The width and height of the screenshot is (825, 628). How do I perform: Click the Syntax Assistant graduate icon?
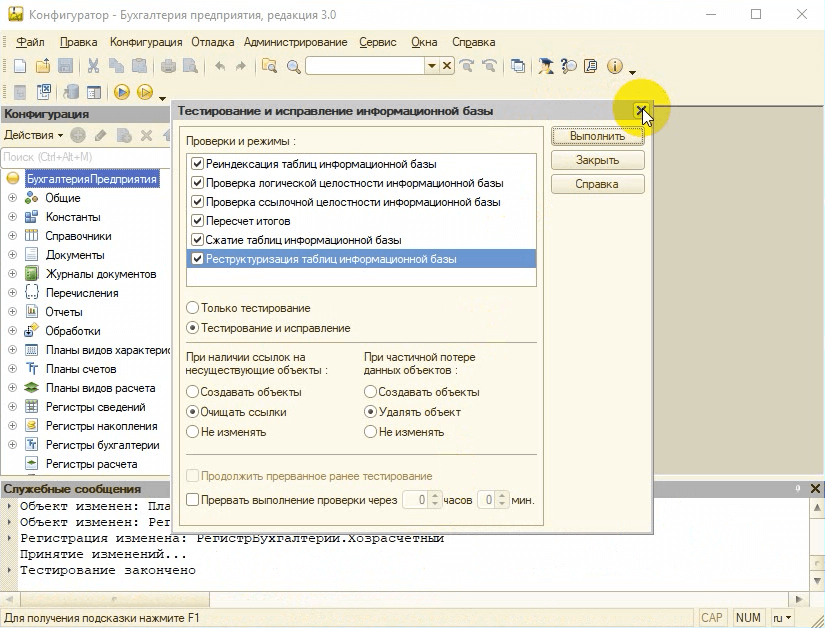546,66
